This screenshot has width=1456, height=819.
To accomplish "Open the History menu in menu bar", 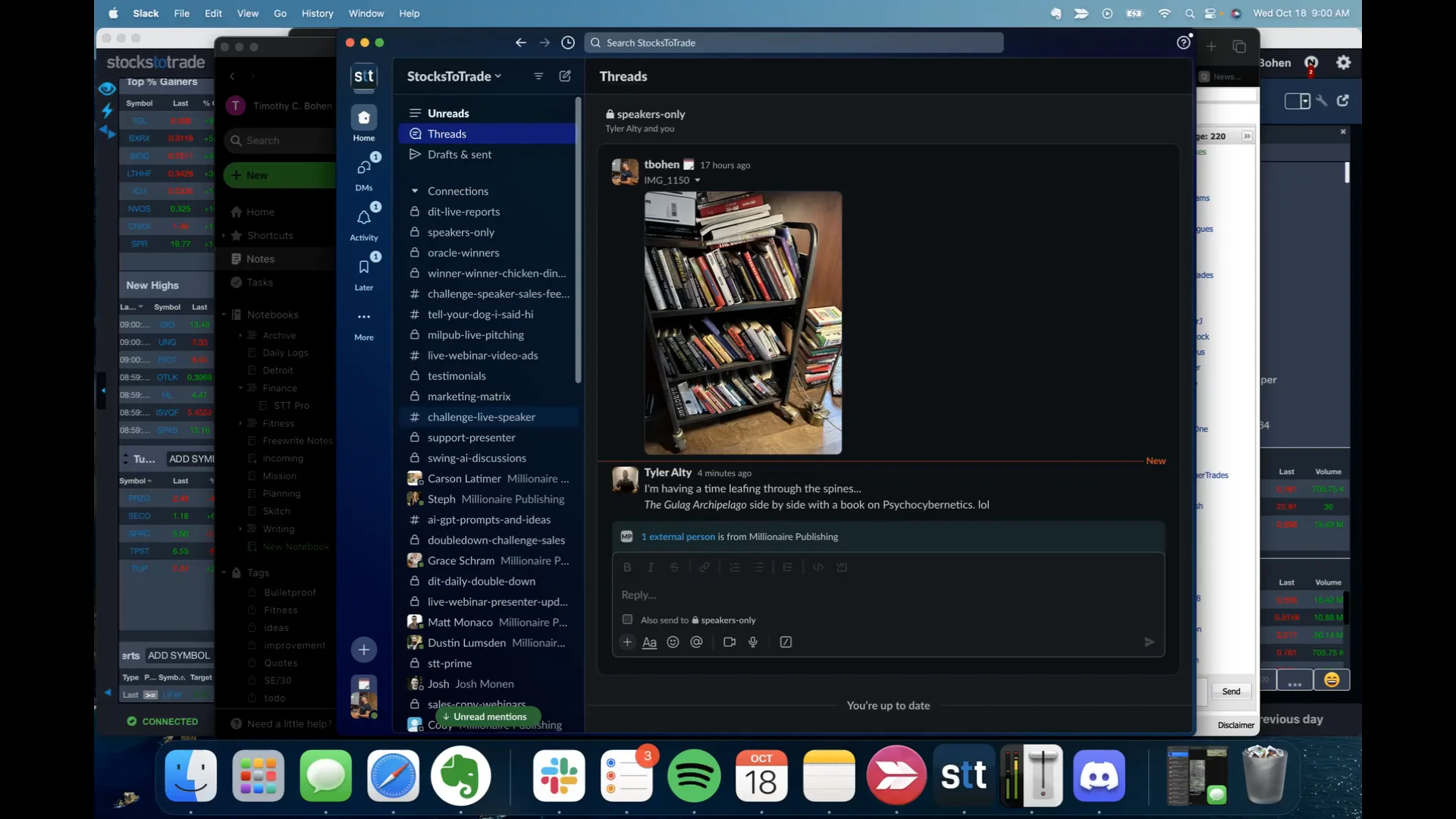I will (317, 13).
